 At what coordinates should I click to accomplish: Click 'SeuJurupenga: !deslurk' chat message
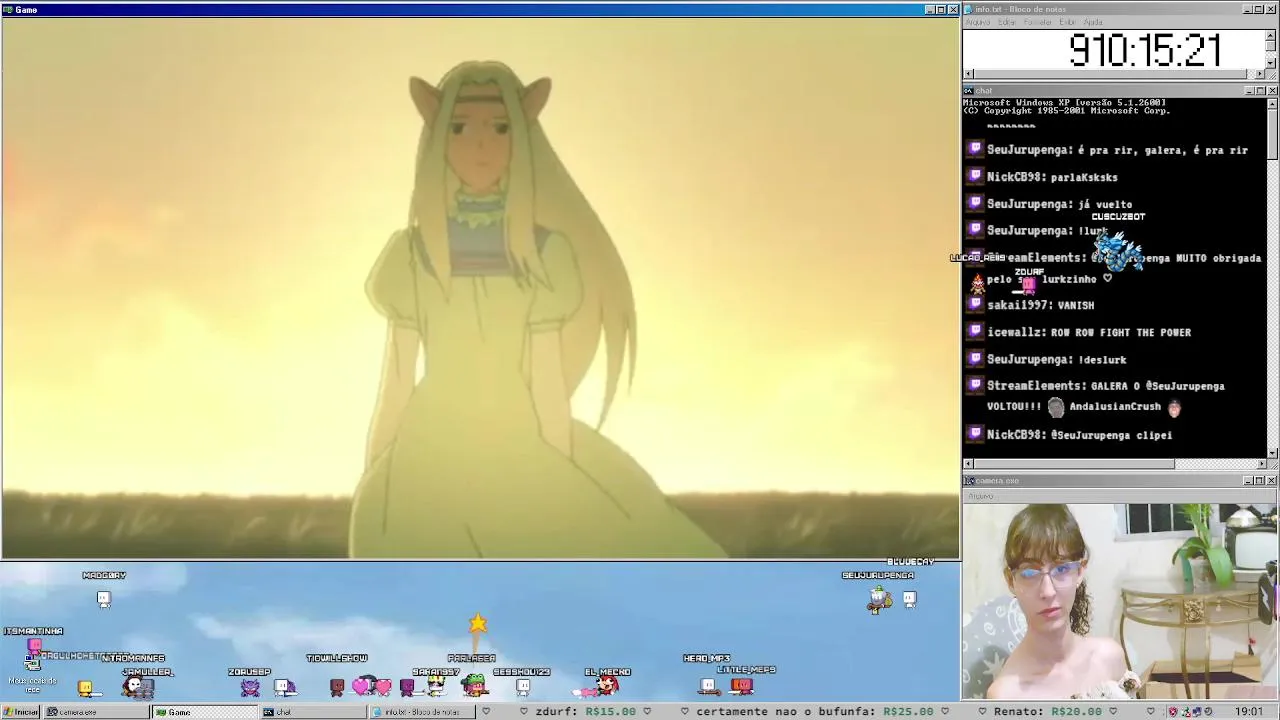(x=1057, y=359)
